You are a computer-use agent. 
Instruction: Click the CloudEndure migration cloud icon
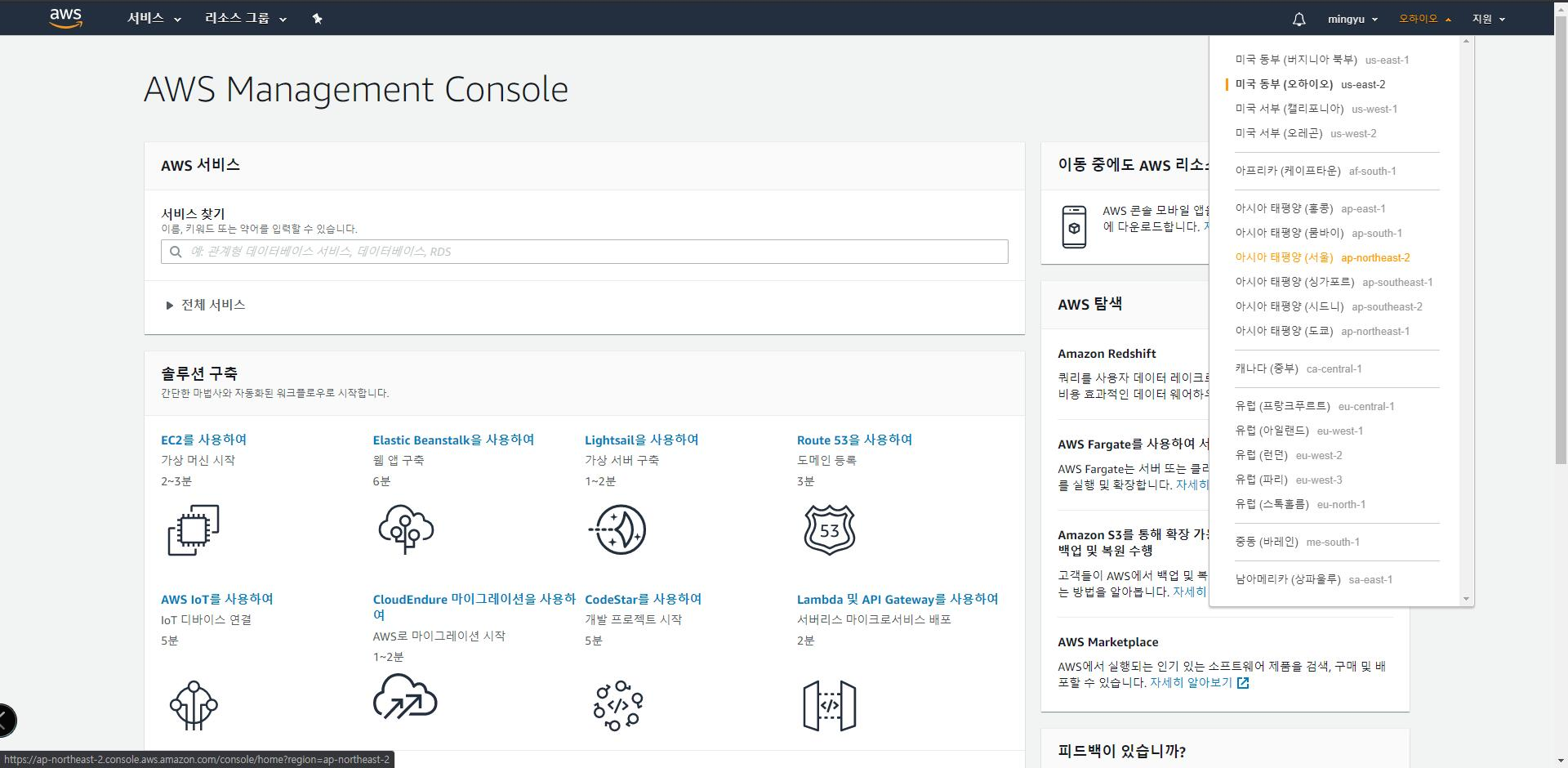(x=405, y=697)
